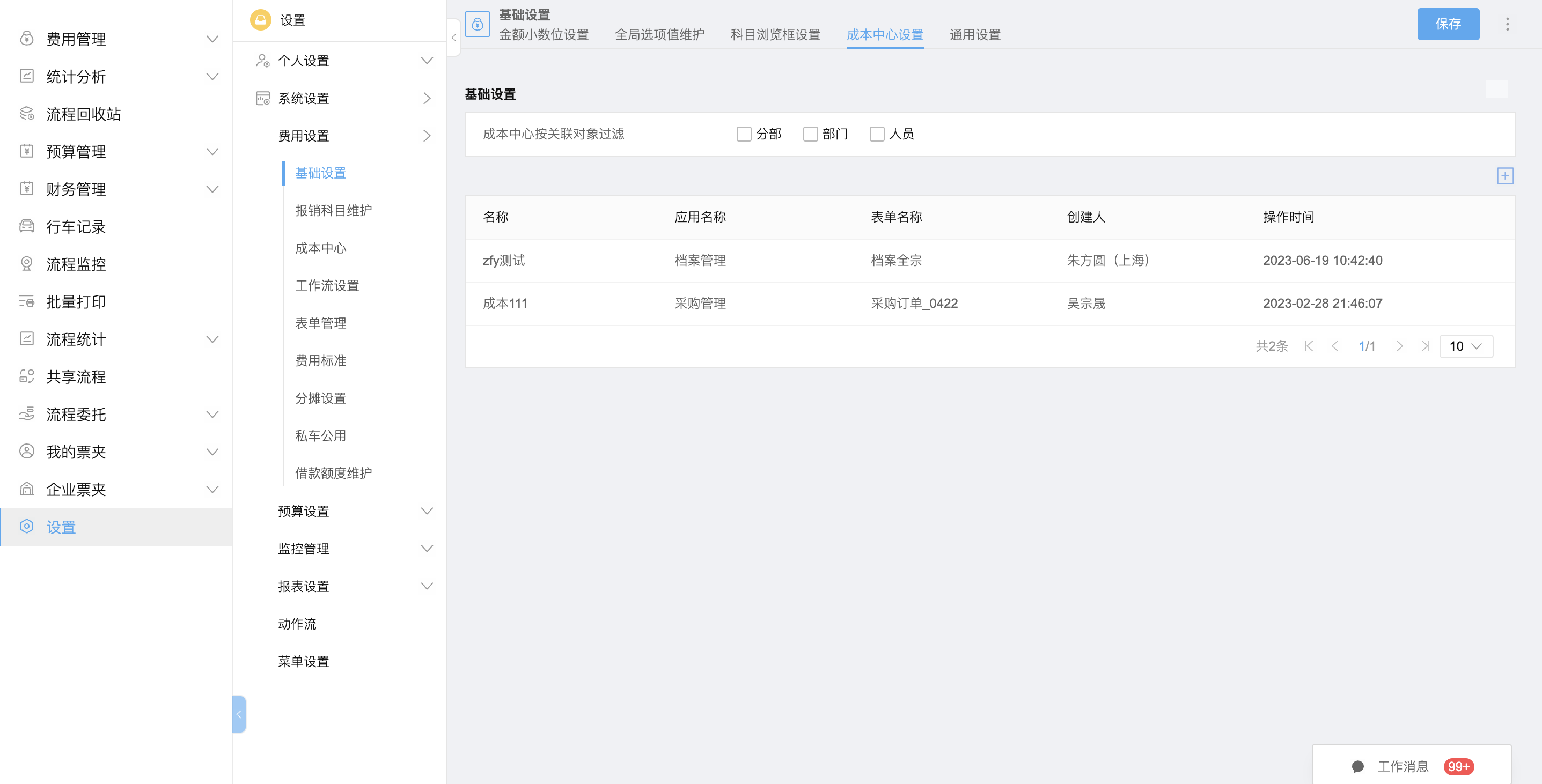Select the 成本中心设置 tab
1542x784 pixels.
(885, 35)
